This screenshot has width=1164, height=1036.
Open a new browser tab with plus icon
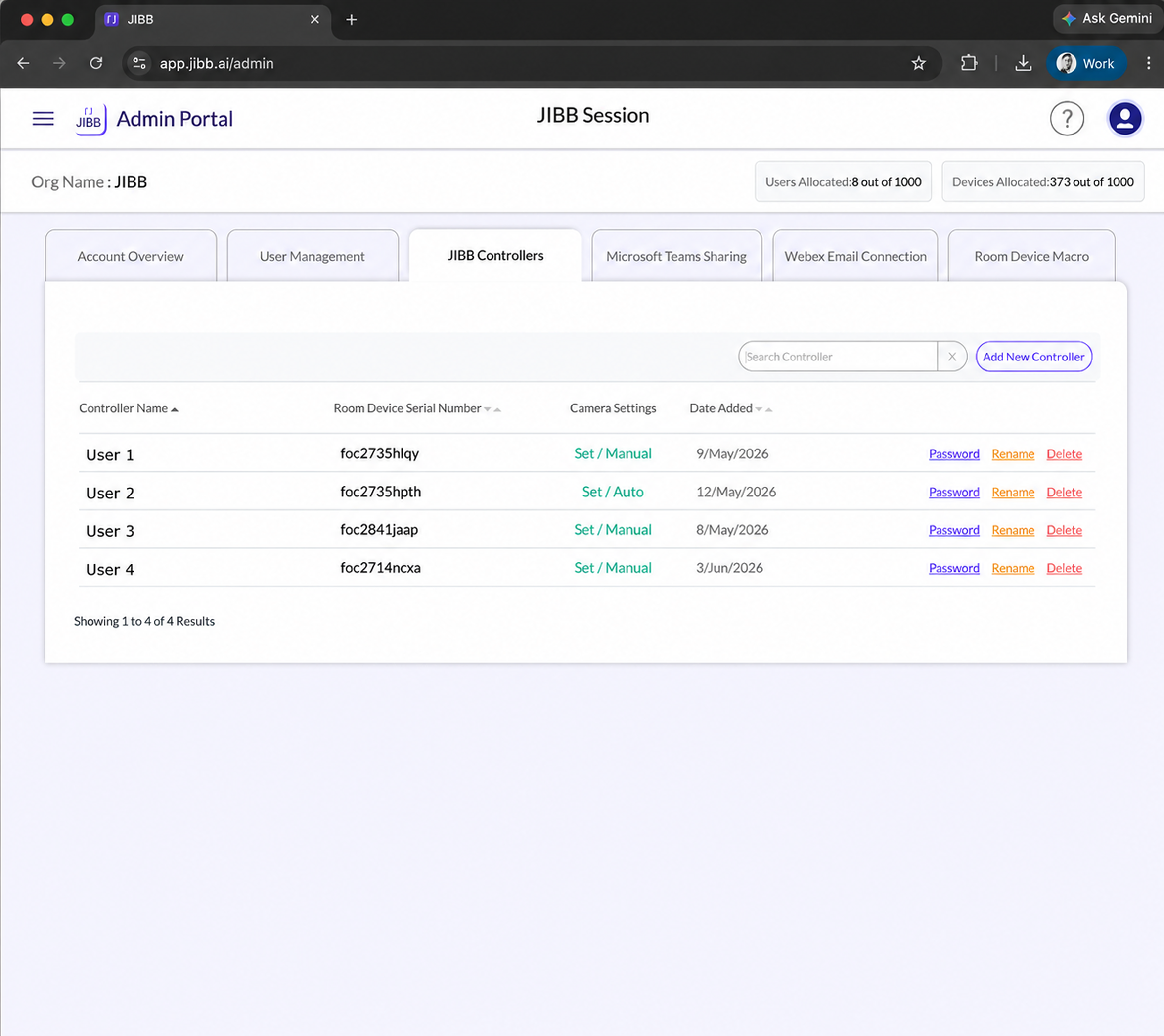point(352,20)
